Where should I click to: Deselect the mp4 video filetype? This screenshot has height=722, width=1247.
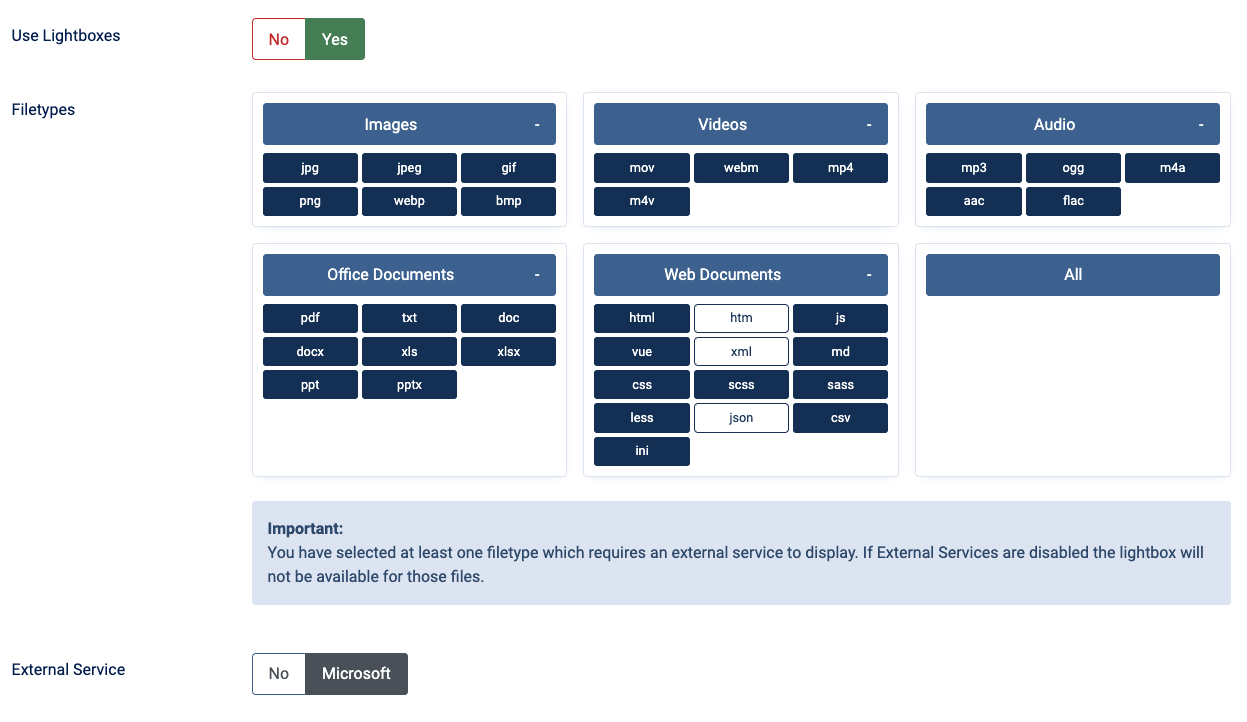tap(840, 168)
